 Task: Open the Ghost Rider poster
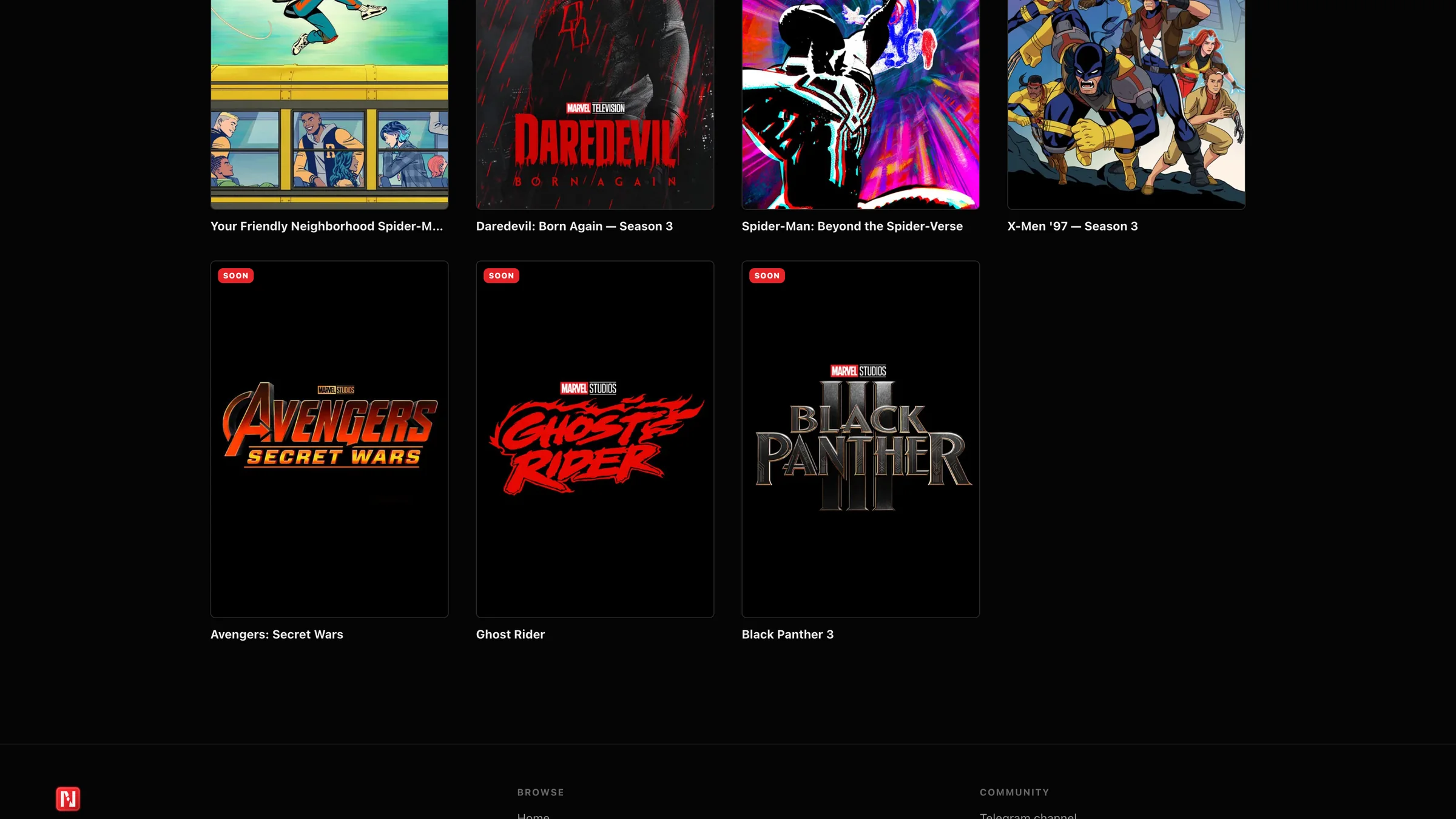(x=595, y=439)
